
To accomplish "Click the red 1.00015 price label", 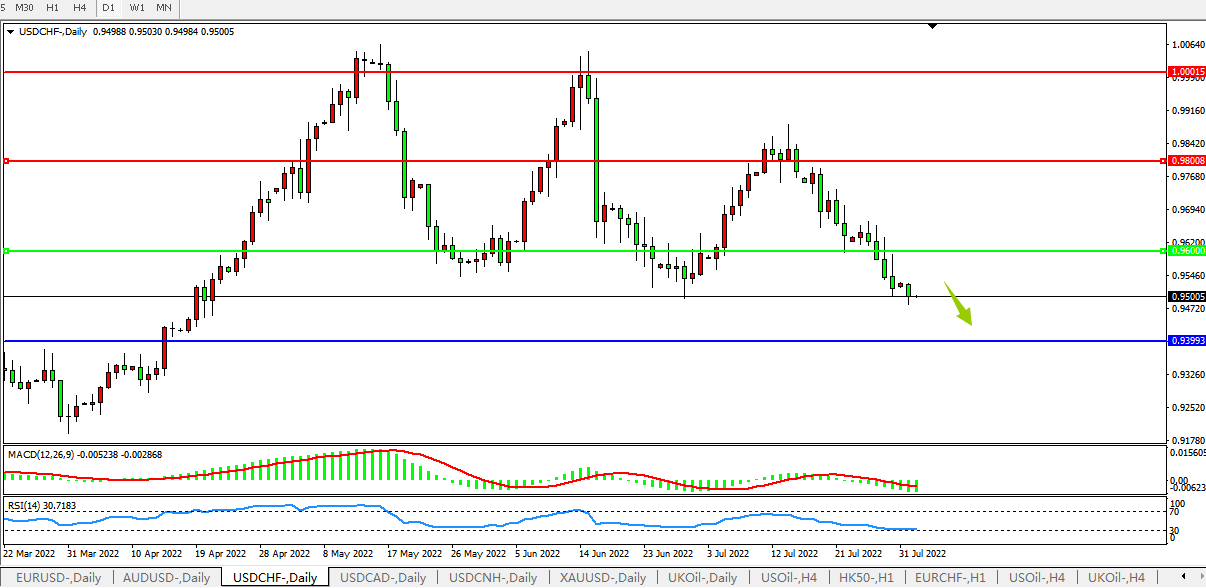I will [x=1186, y=72].
